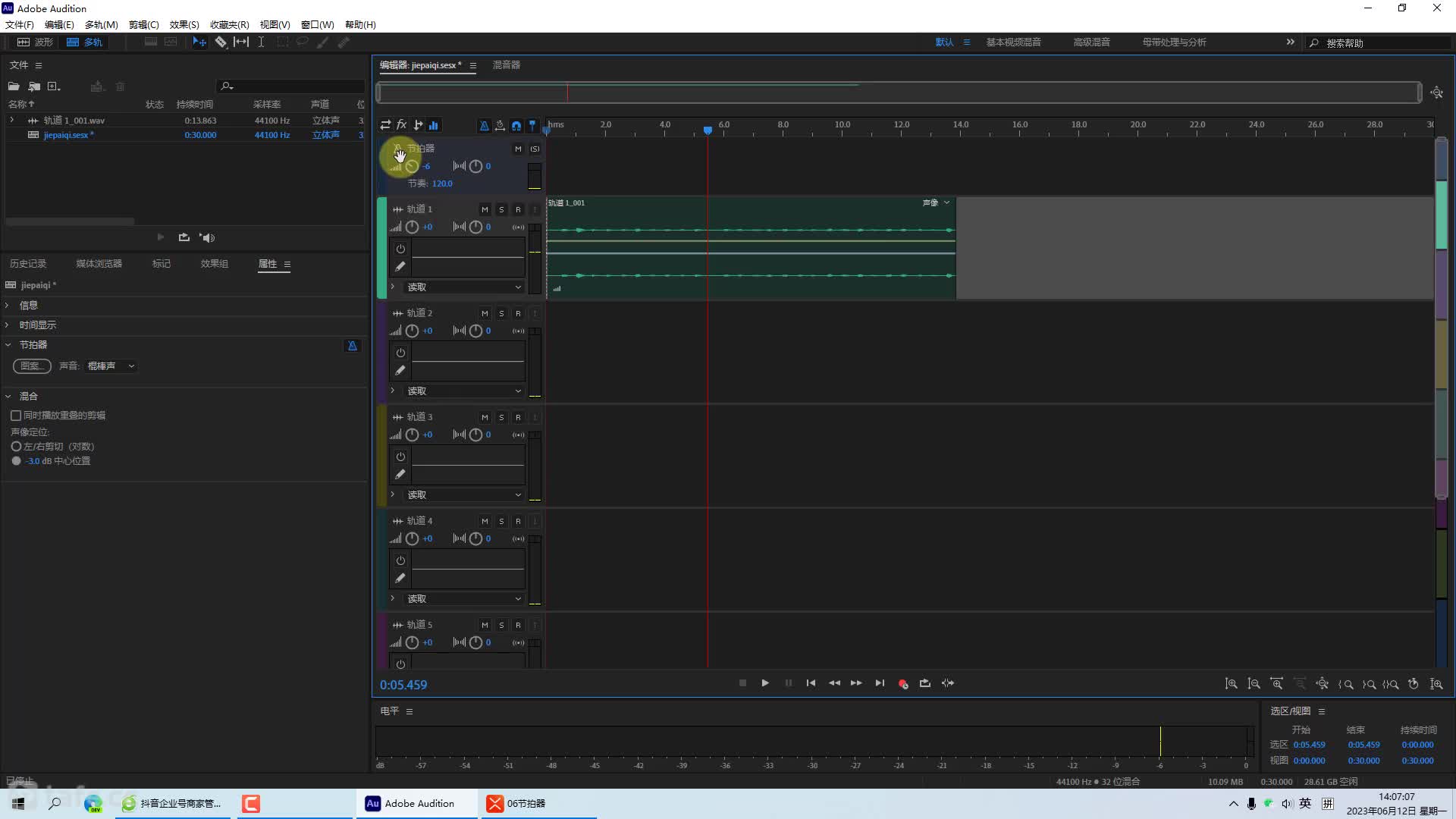This screenshot has height=819, width=1456.
Task: Click the Open File folder icon
Action: (x=14, y=86)
